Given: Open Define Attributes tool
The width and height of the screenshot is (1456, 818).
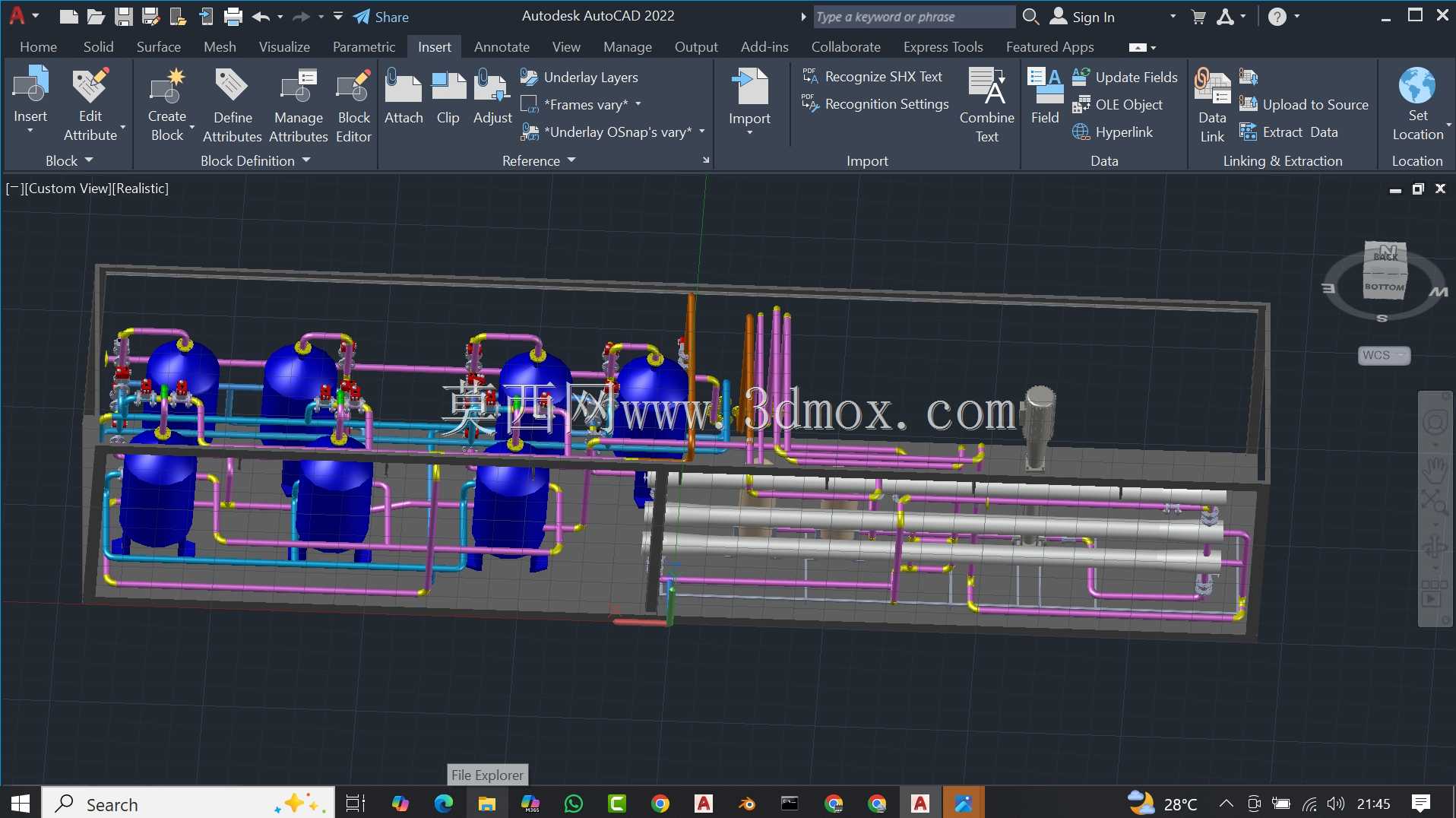Looking at the screenshot, I should 233,105.
